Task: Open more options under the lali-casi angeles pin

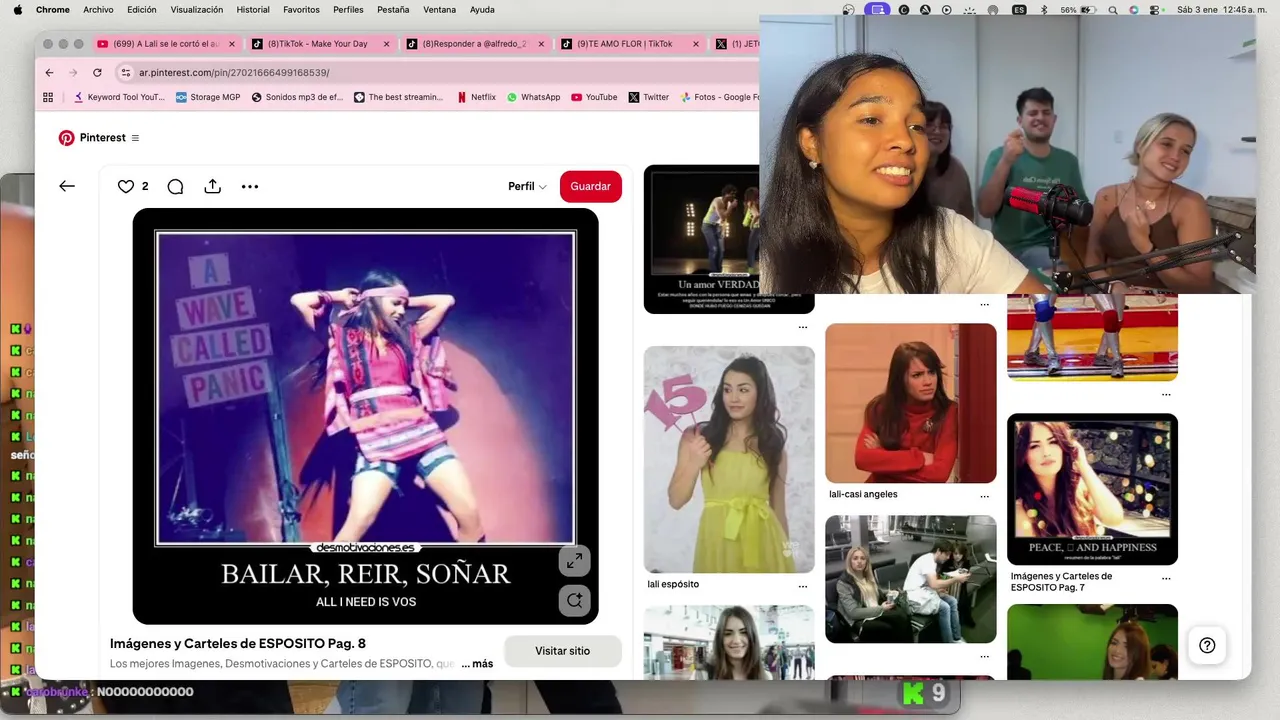Action: [984, 496]
